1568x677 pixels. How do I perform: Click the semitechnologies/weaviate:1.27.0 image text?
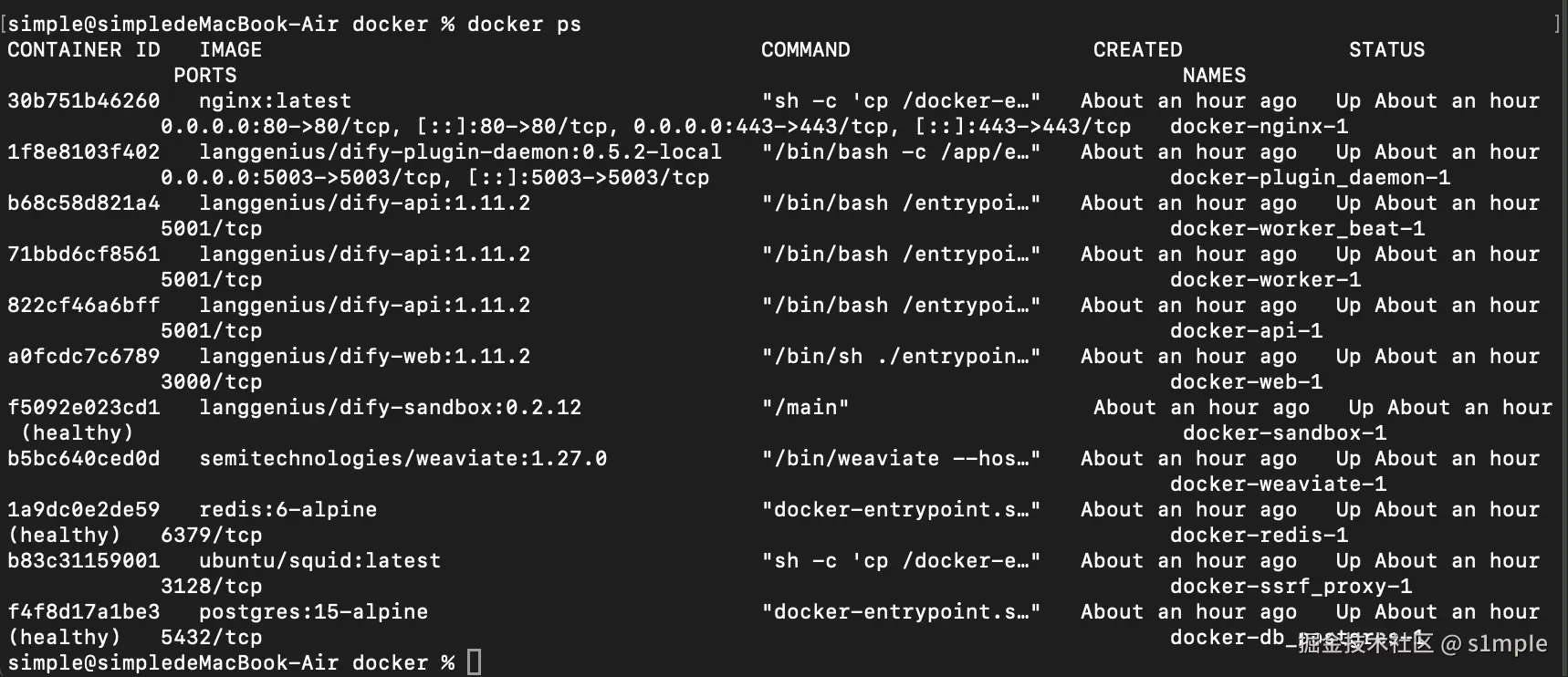[402, 459]
